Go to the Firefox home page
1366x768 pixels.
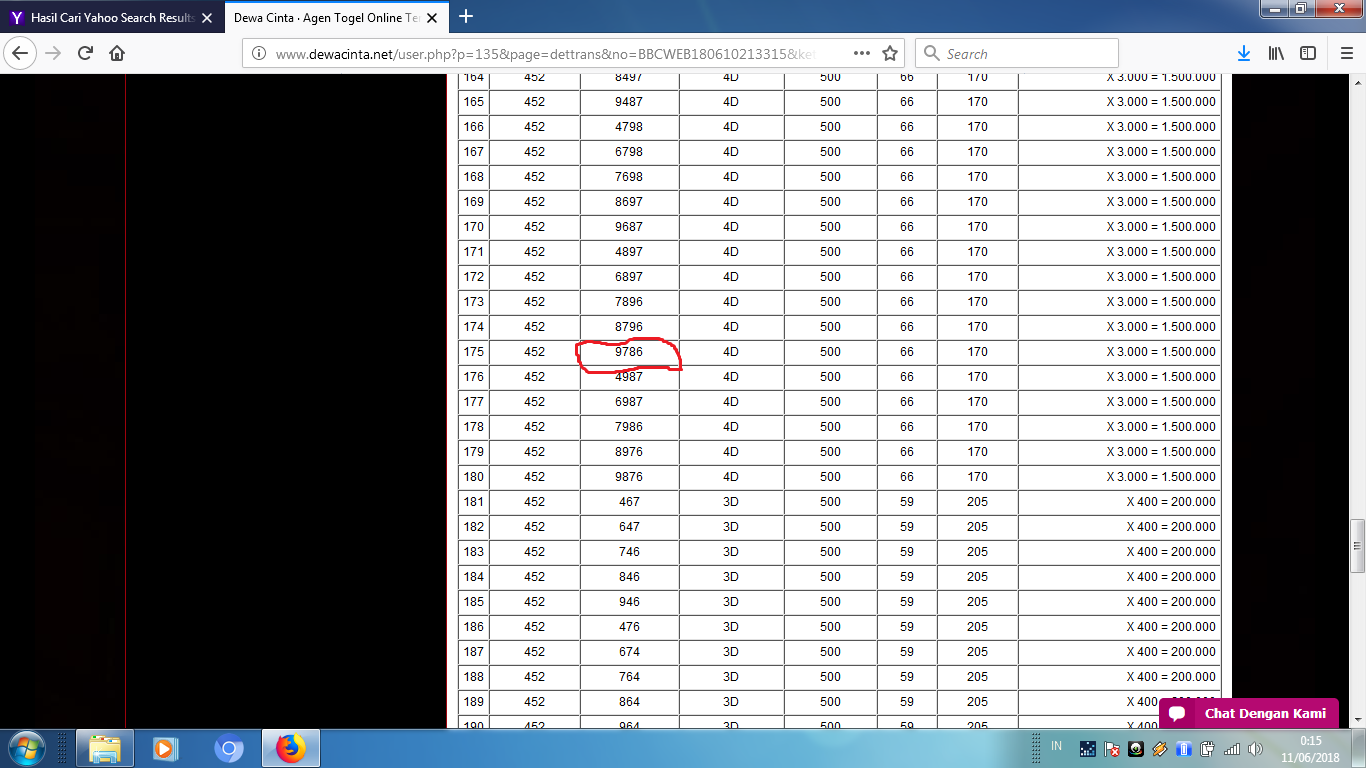tap(117, 54)
